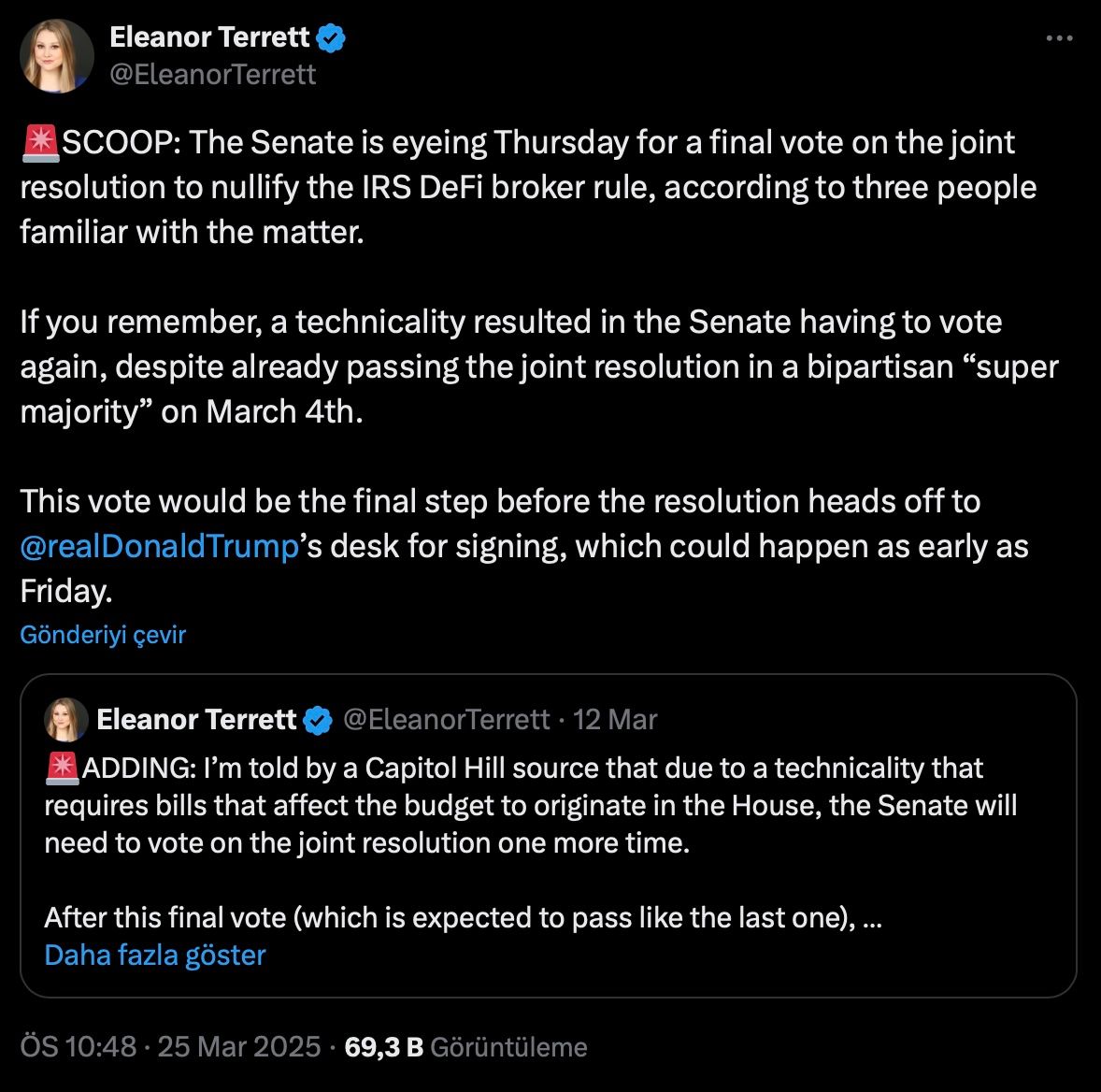
Task: Click the small avatar in the quoted post
Action: pyautogui.click(x=66, y=719)
